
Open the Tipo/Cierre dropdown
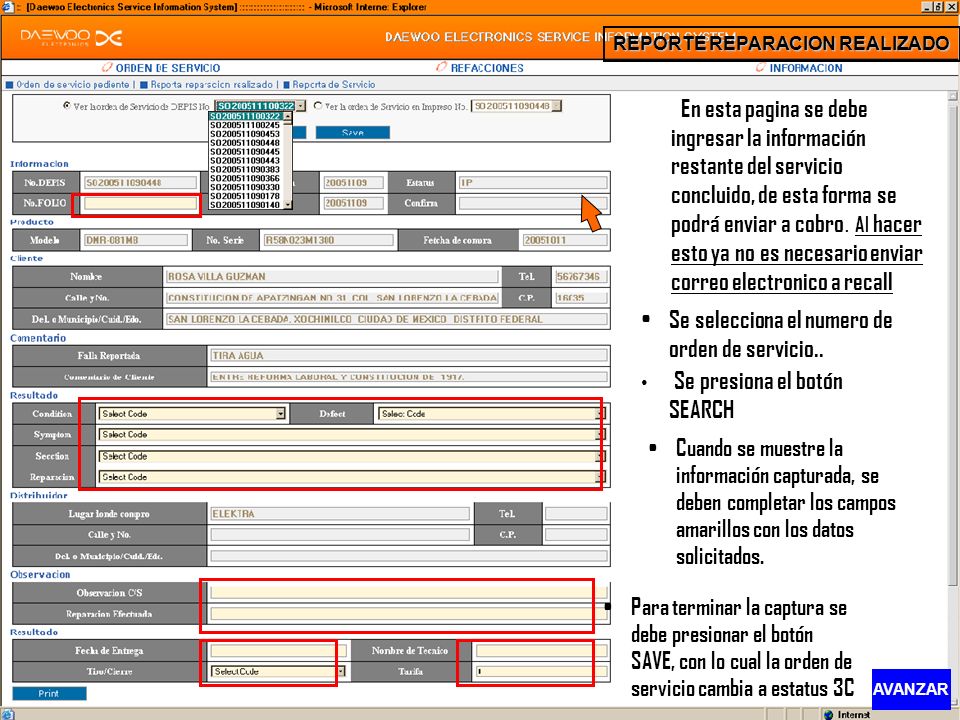(340, 672)
